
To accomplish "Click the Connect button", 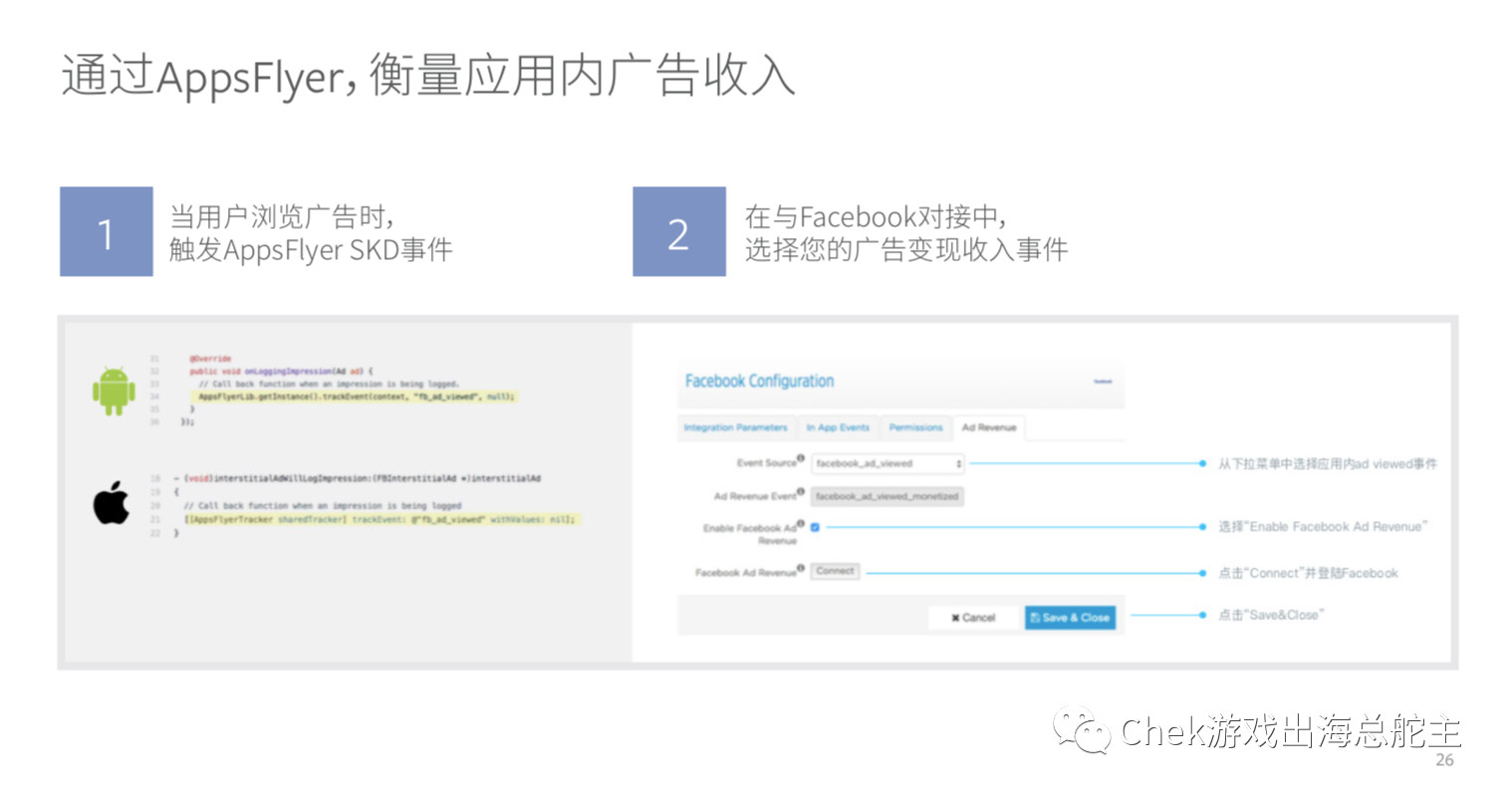I will pos(835,571).
